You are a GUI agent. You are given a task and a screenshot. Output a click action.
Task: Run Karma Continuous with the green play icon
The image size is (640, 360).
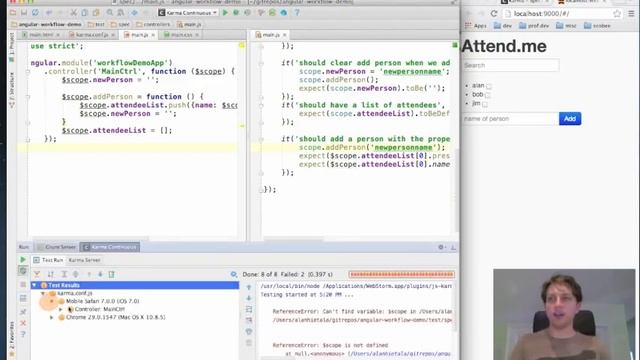(225, 13)
